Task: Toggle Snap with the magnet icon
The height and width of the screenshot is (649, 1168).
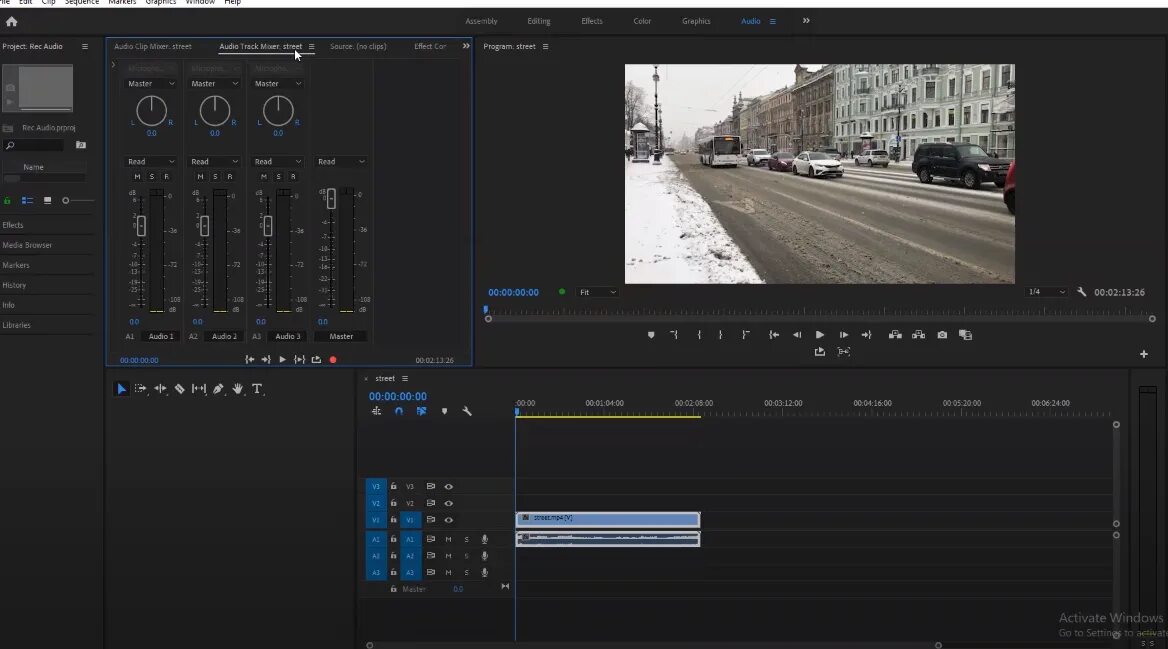Action: (398, 411)
